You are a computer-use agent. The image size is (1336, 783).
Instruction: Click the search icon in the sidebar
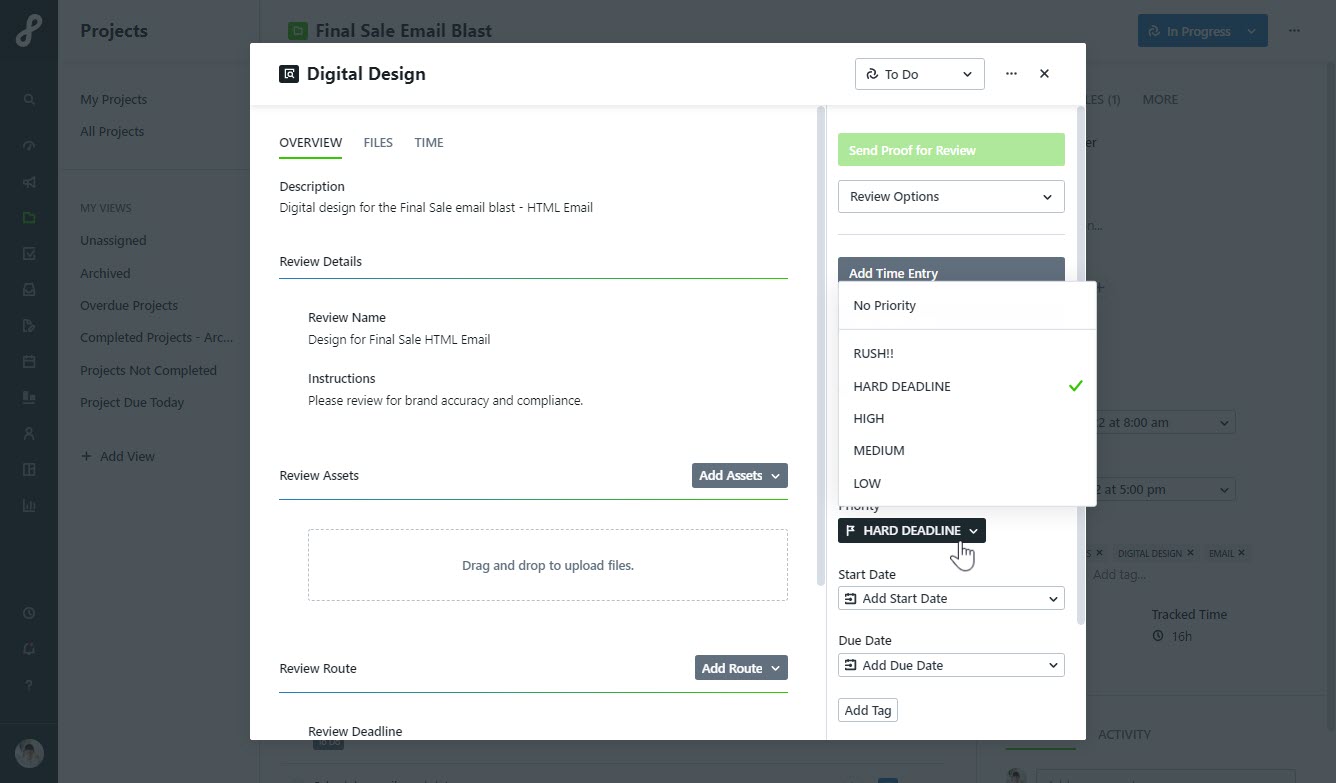coord(29,99)
